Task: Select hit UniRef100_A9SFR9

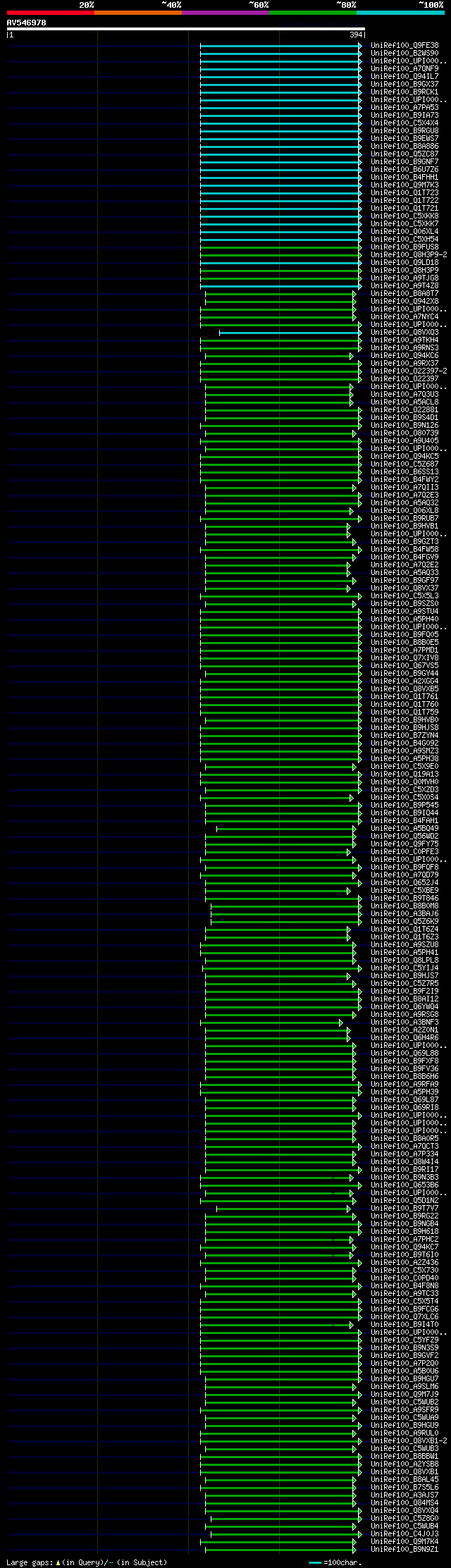Action: tap(404, 1410)
